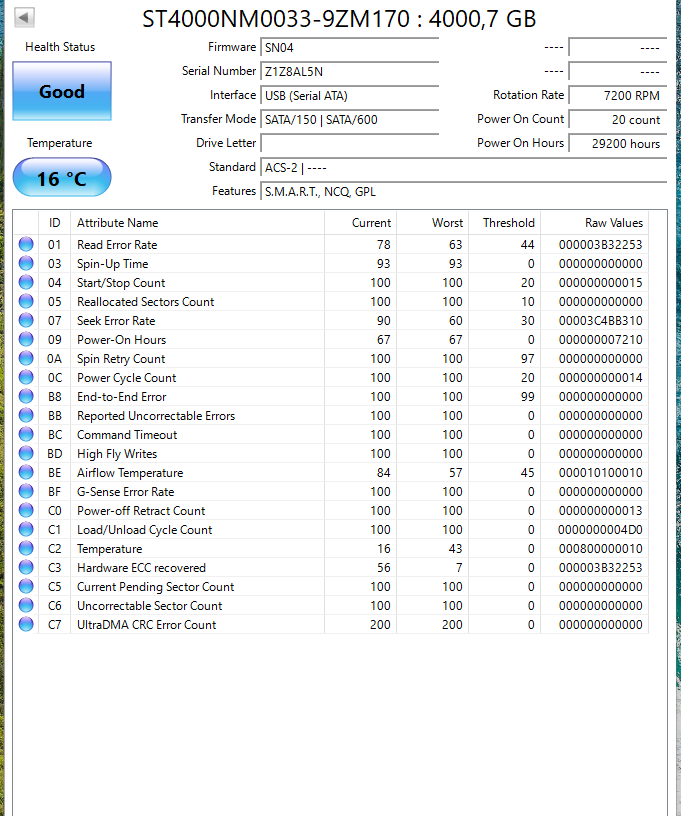This screenshot has width=681, height=816.
Task: Click status orb for Hardware ECC recovered
Action: [26, 567]
